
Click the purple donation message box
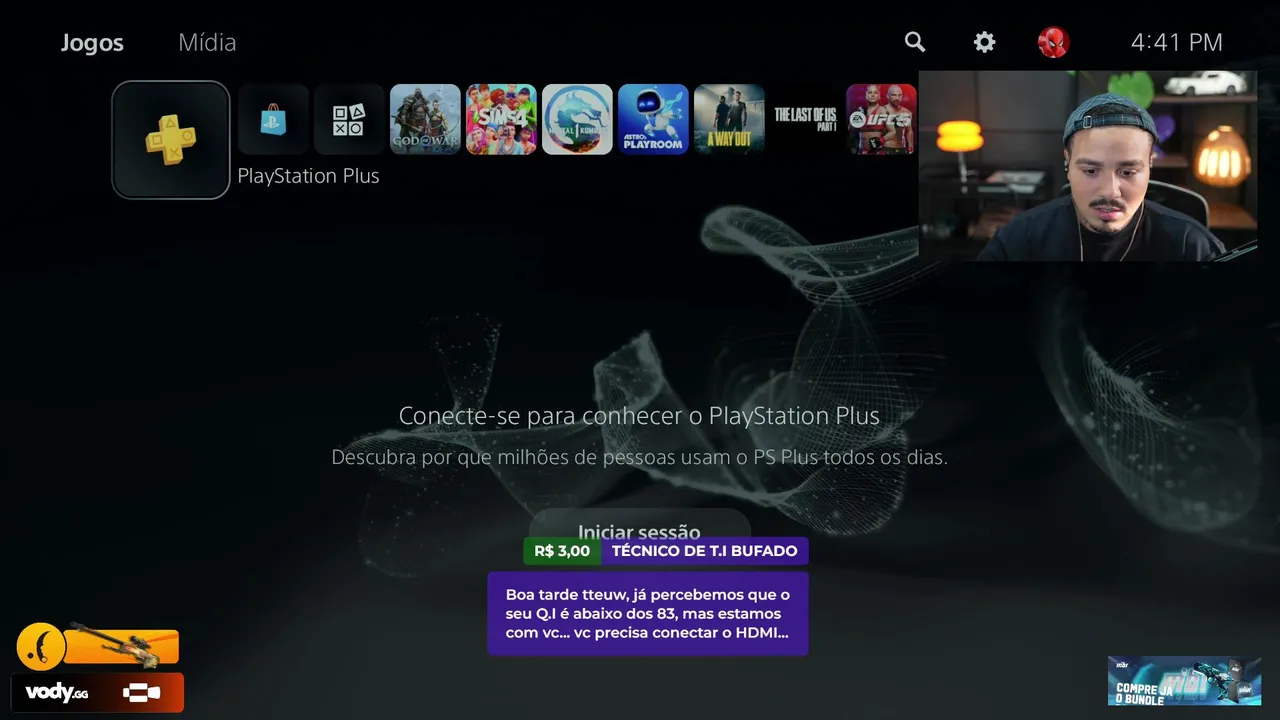pyautogui.click(x=647, y=614)
